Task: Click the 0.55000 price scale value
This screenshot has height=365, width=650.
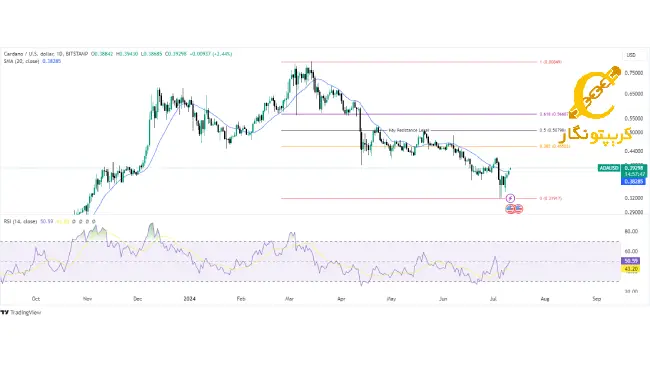Action: tap(633, 119)
